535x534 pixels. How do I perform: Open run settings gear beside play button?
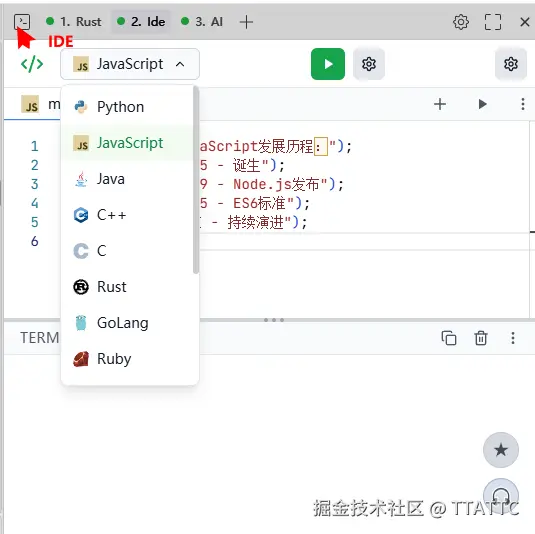(368, 64)
